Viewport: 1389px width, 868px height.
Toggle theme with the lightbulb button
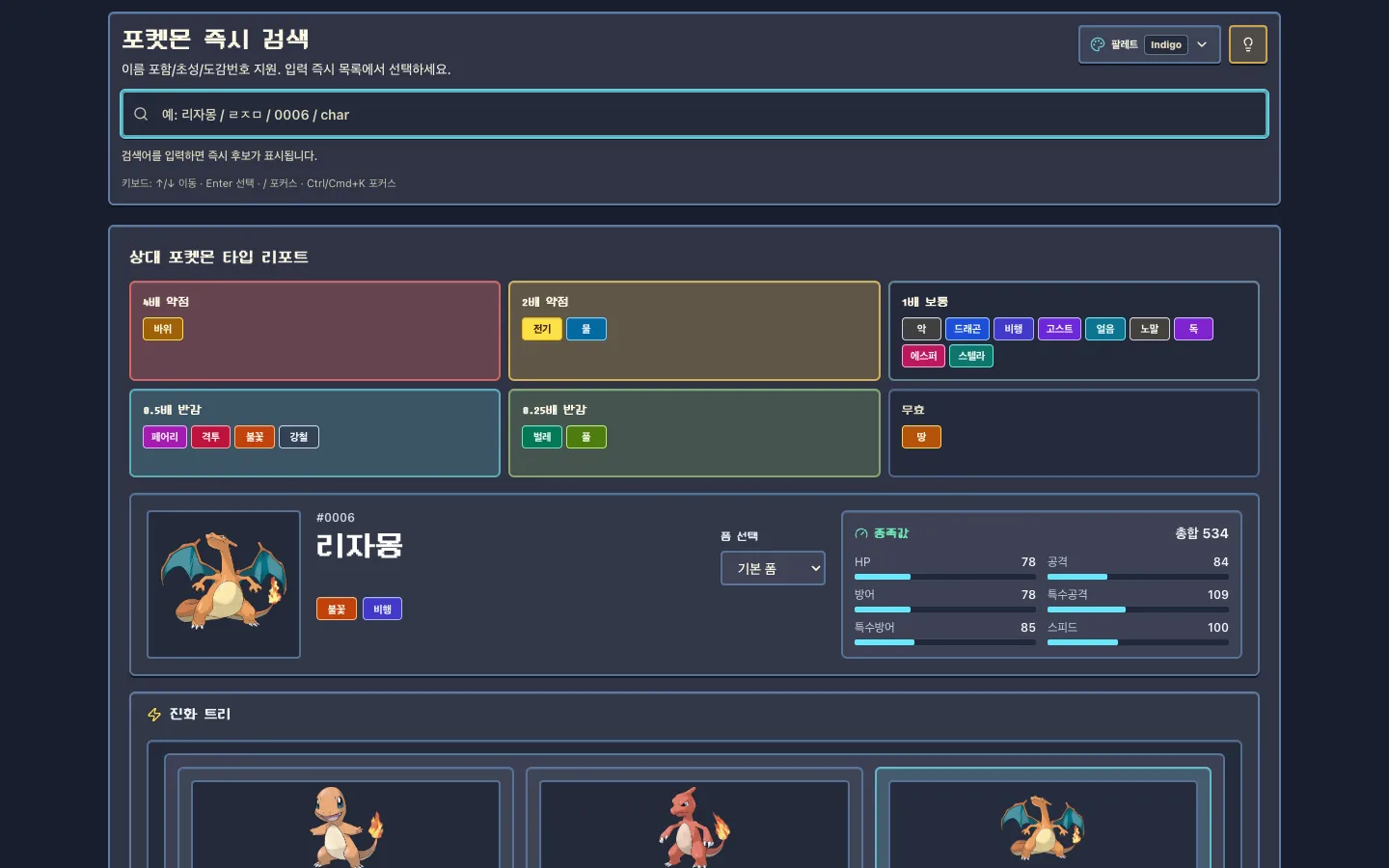coord(1248,44)
